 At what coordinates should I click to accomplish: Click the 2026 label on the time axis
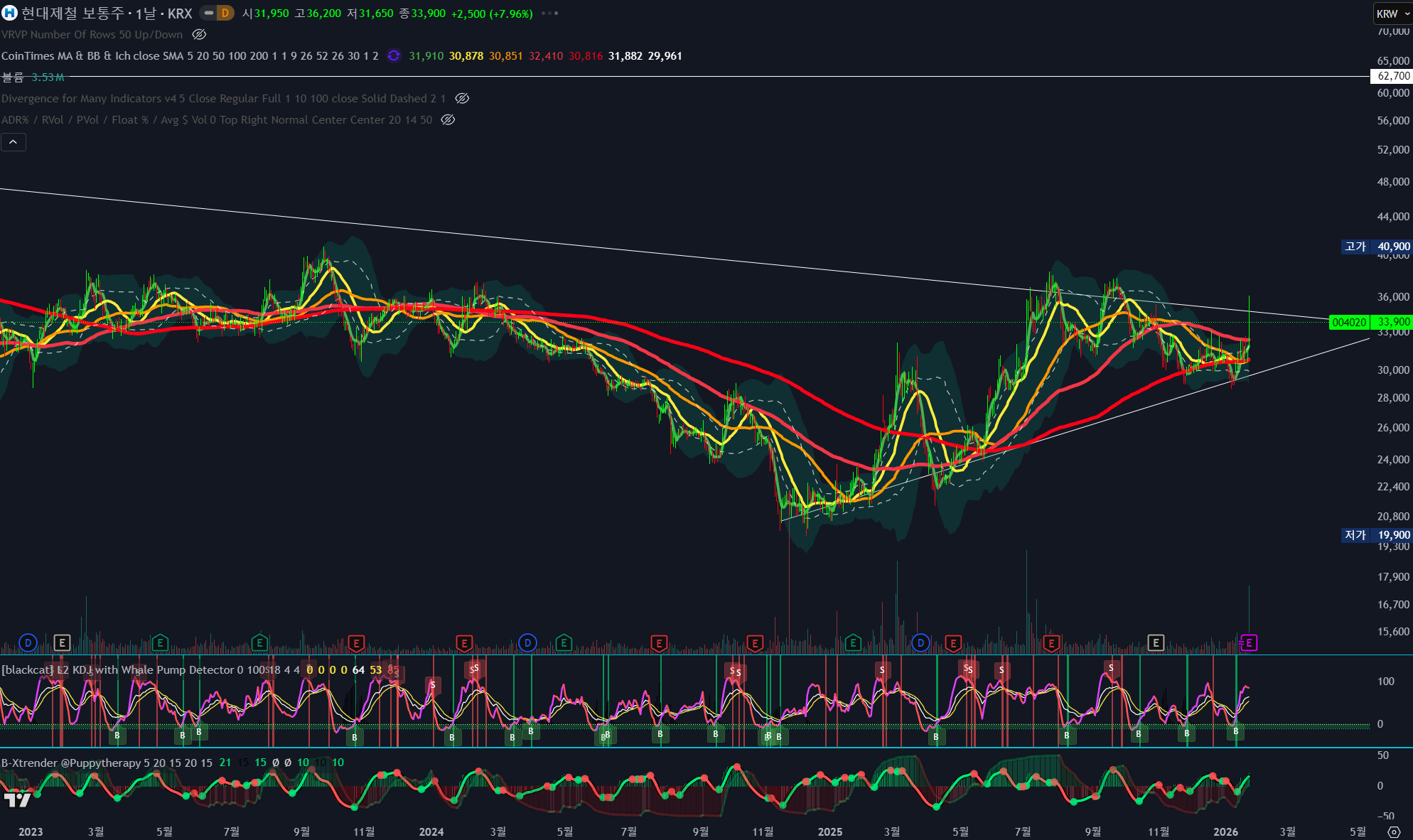pyautogui.click(x=1225, y=831)
